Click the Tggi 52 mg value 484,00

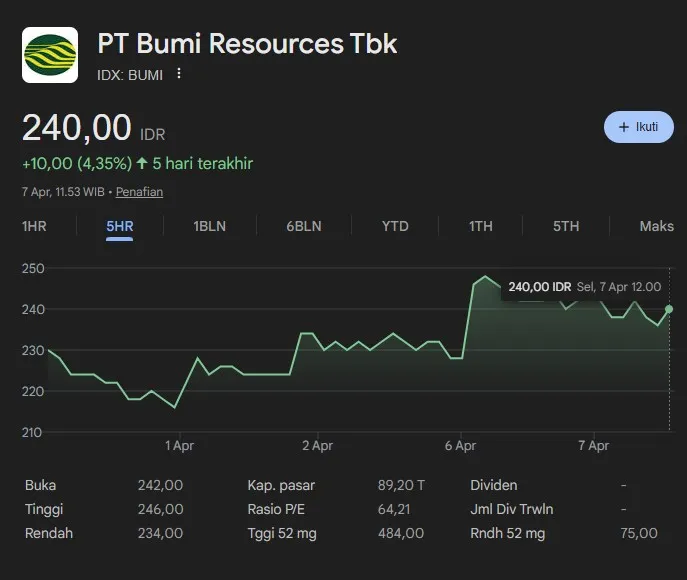point(401,533)
